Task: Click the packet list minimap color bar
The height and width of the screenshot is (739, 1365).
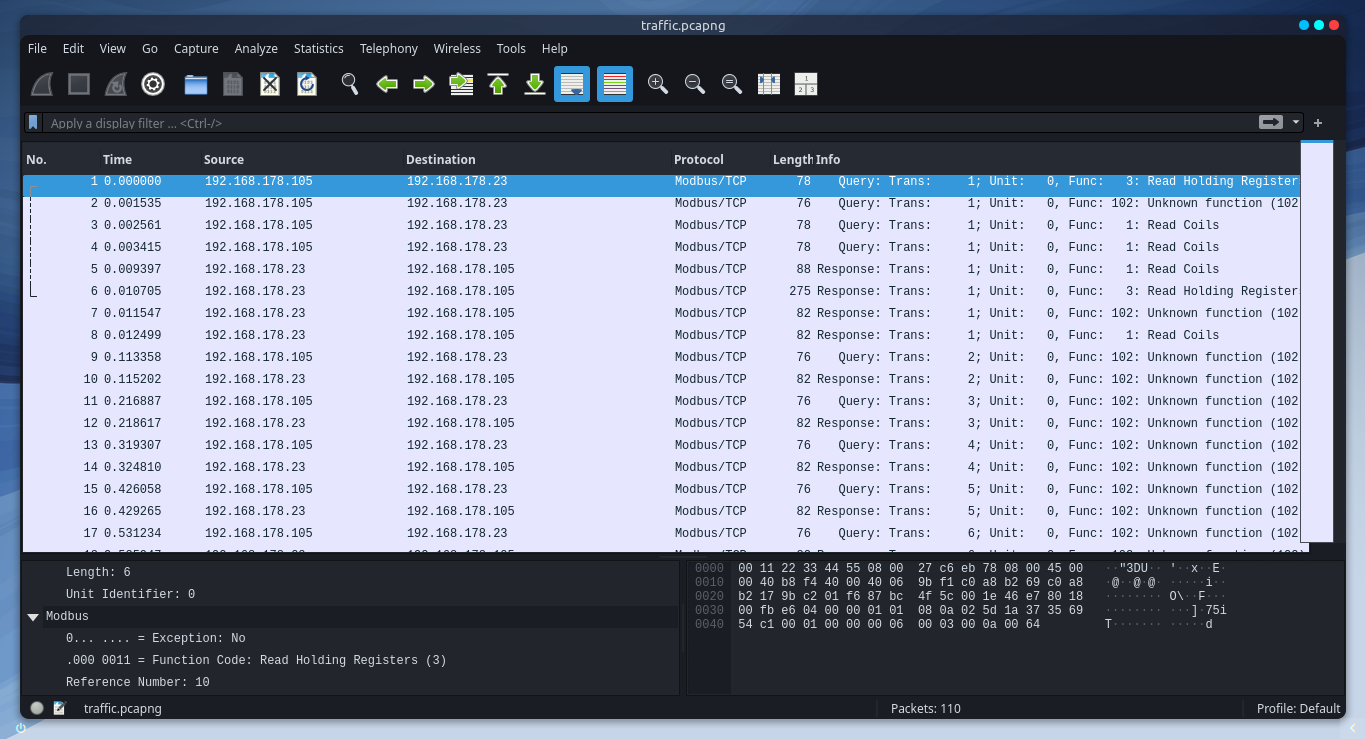Action: coord(1317,340)
